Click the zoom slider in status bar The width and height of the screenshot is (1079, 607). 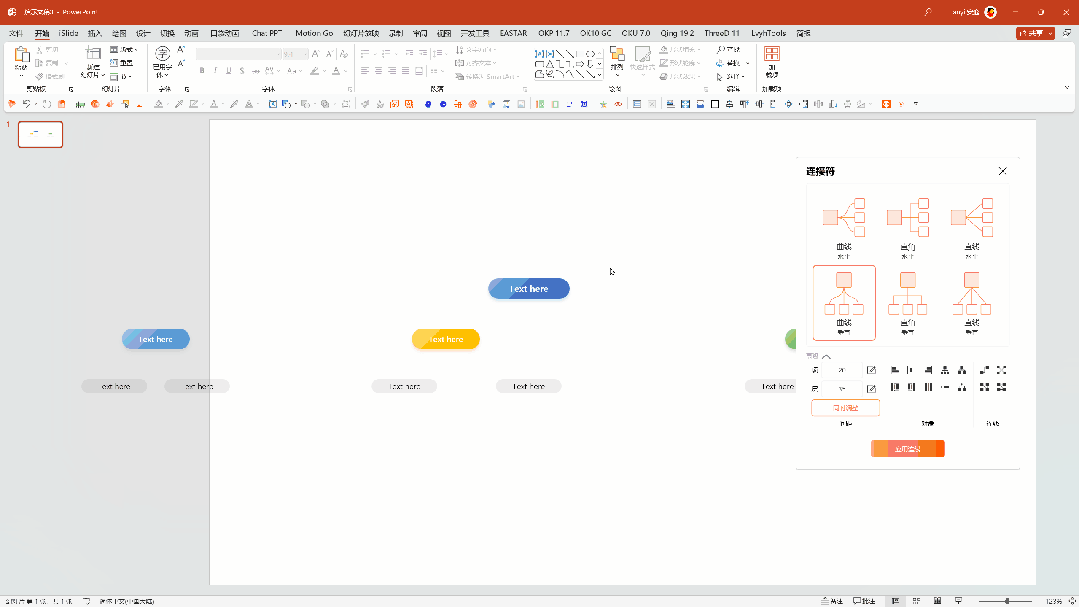point(1005,601)
